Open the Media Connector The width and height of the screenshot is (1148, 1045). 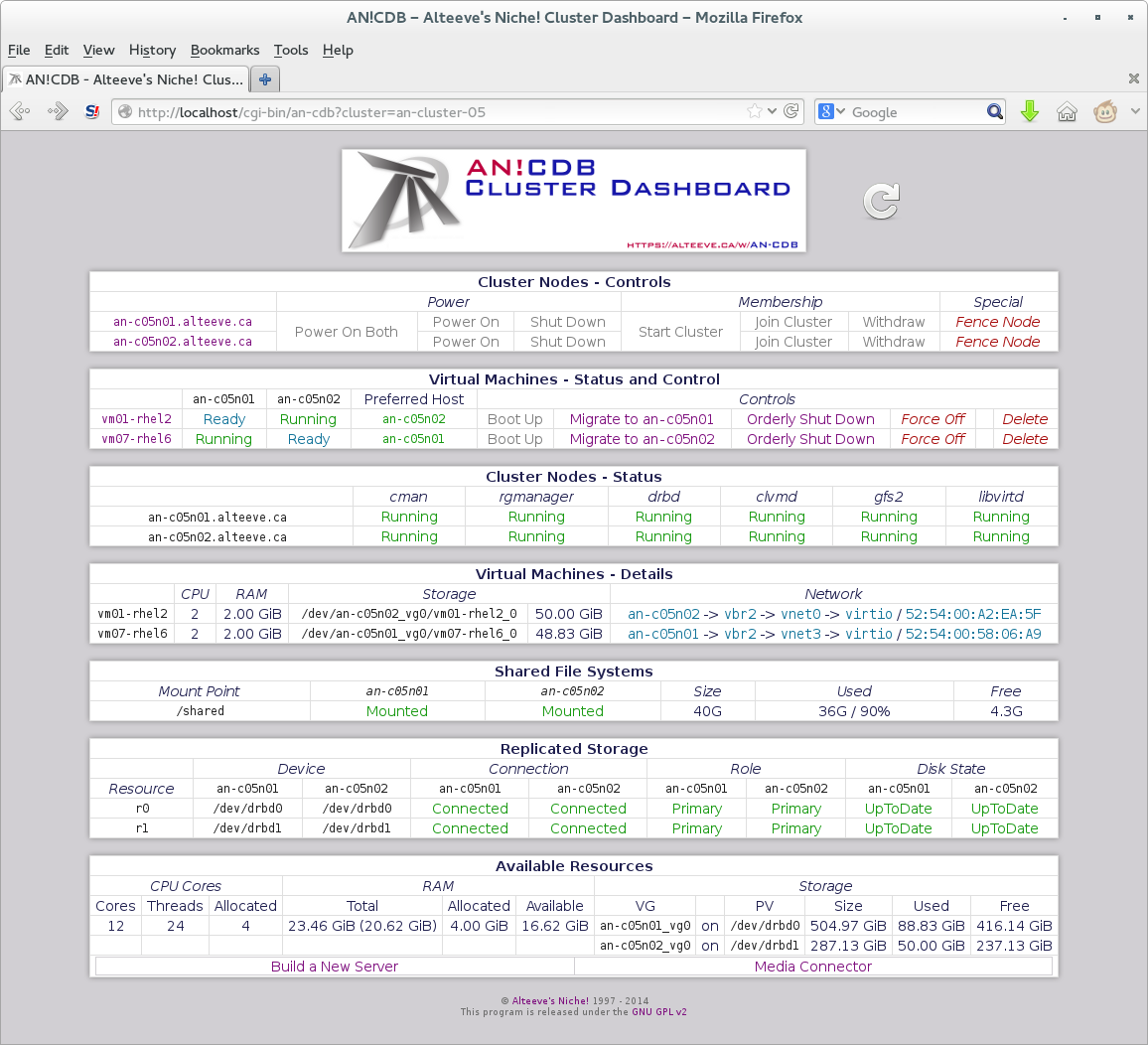click(x=813, y=966)
